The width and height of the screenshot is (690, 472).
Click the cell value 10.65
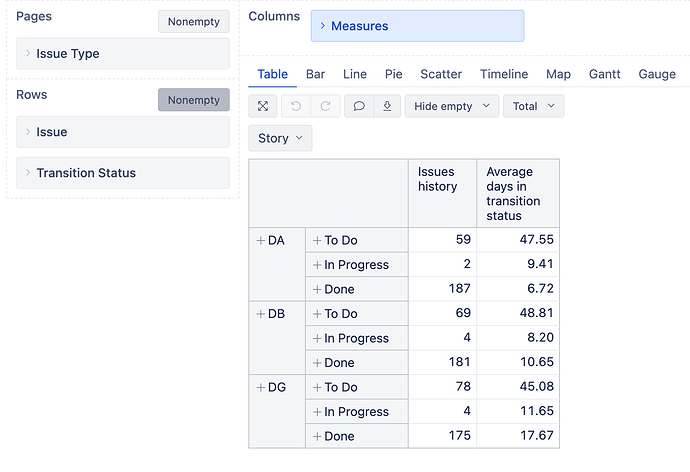537,362
